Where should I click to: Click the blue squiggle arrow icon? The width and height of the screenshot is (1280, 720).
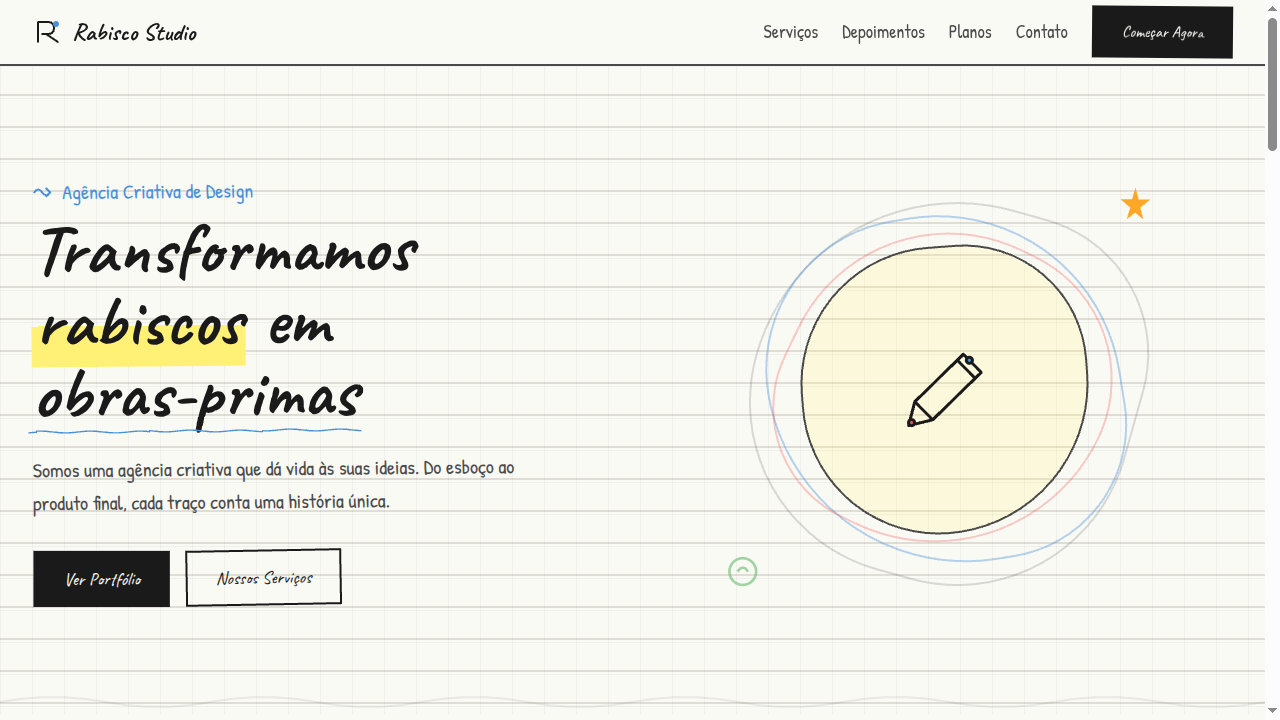(42, 192)
